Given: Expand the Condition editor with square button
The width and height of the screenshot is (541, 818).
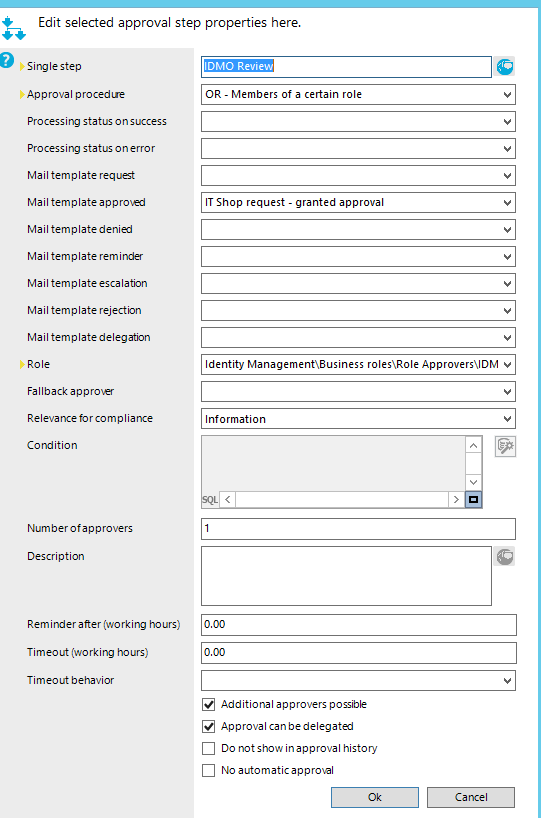Looking at the screenshot, I should click(473, 500).
